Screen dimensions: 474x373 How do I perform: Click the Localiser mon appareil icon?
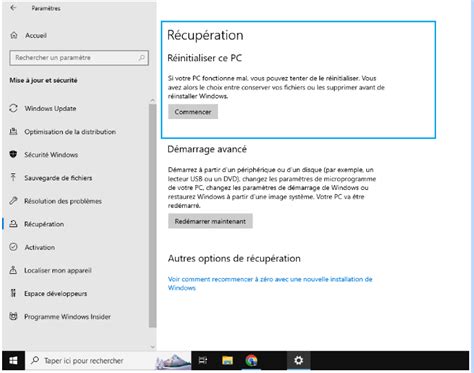click(x=13, y=270)
